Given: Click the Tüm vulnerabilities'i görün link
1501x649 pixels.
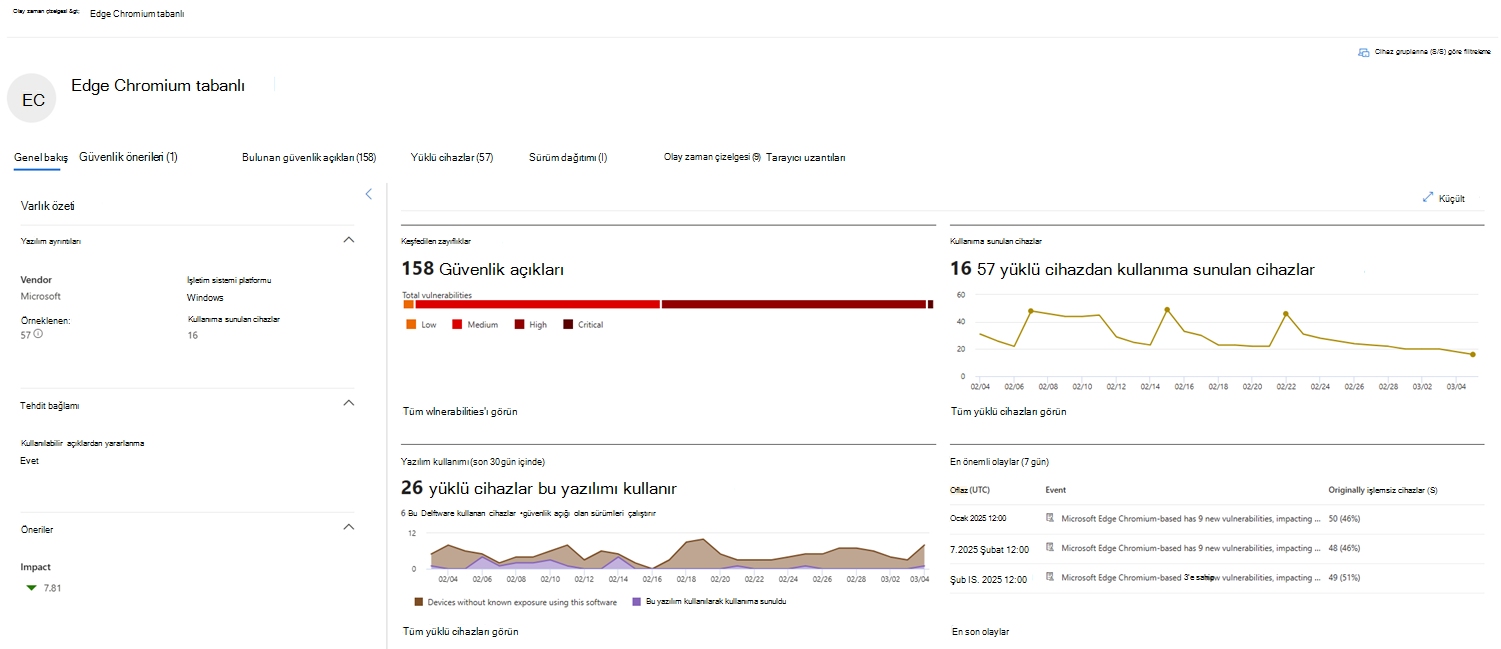Looking at the screenshot, I should coord(460,411).
